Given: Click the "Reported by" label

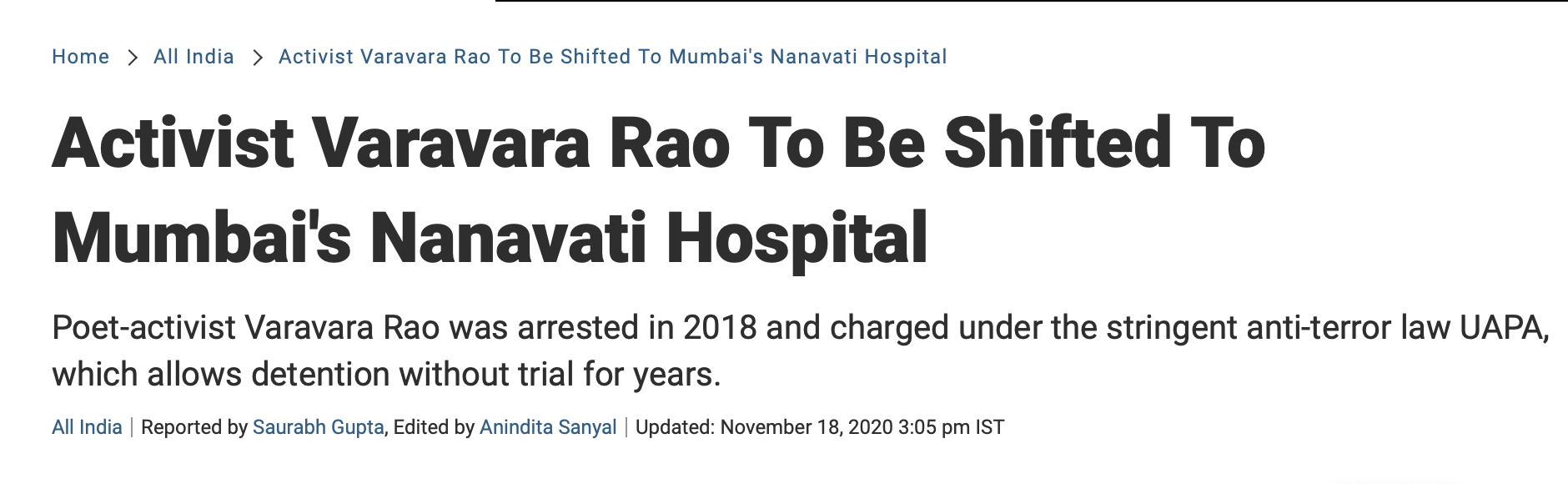Looking at the screenshot, I should 194,427.
